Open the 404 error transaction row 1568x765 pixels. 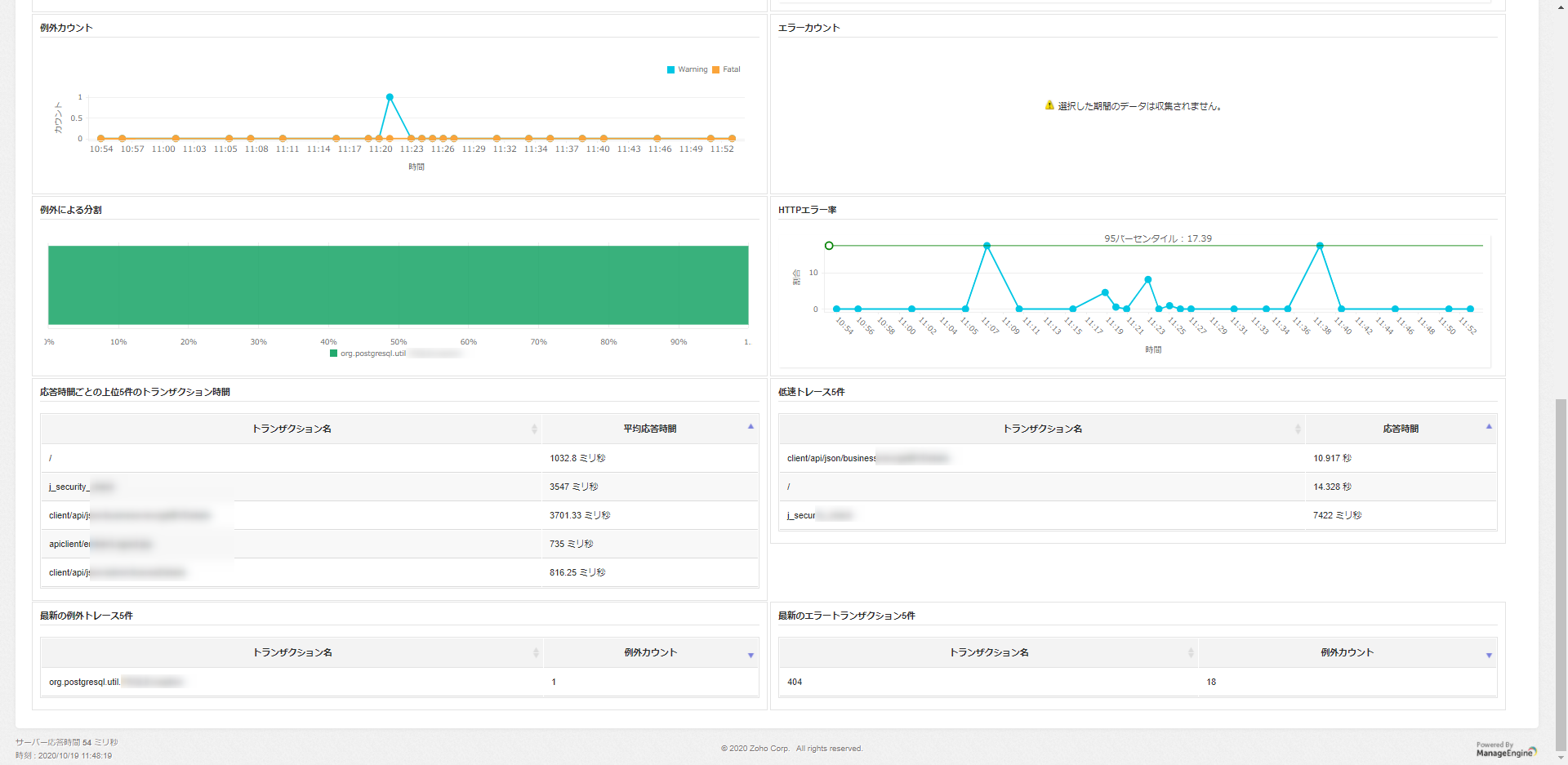[x=795, y=682]
